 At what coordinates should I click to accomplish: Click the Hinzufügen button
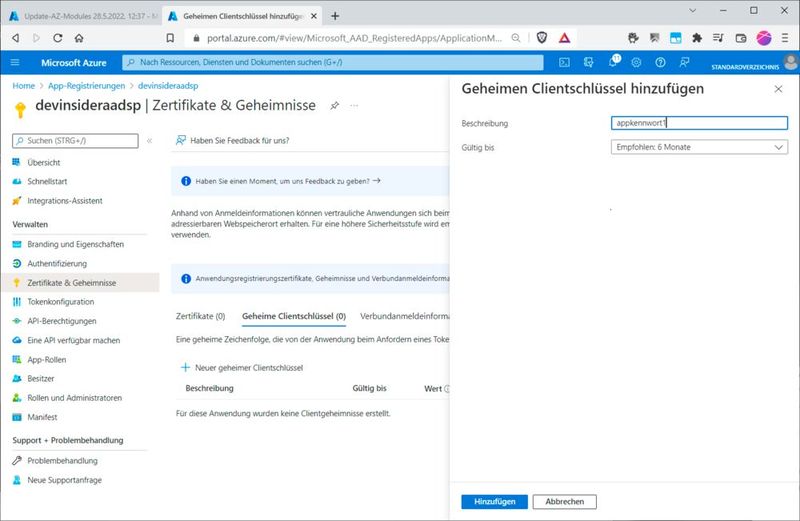pos(494,502)
